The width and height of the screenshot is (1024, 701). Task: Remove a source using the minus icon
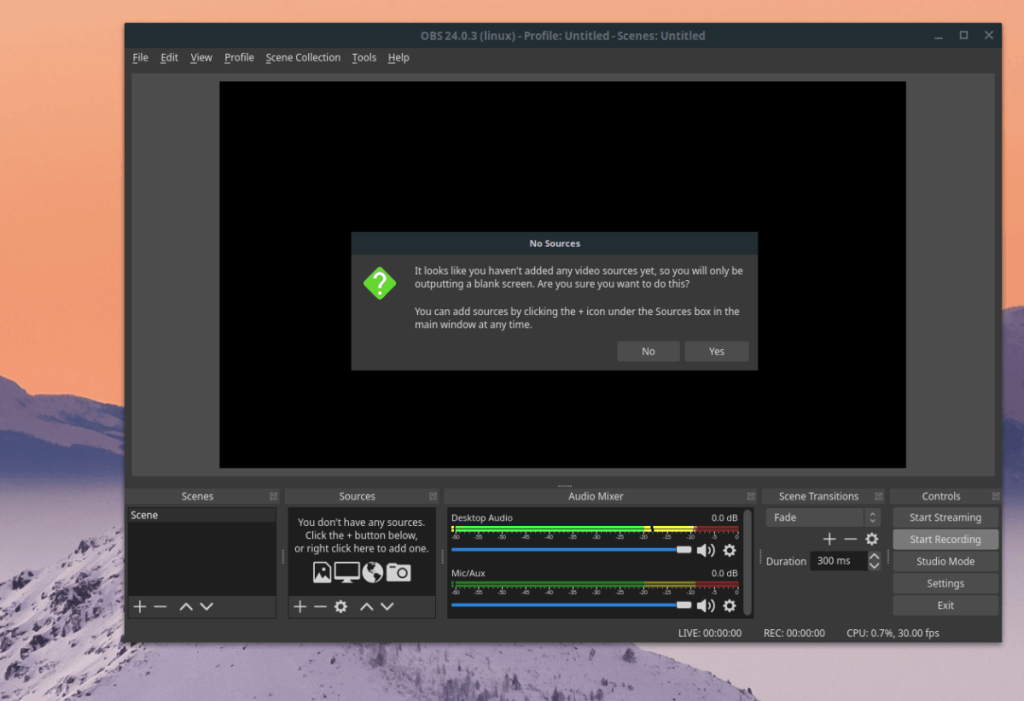click(x=320, y=606)
